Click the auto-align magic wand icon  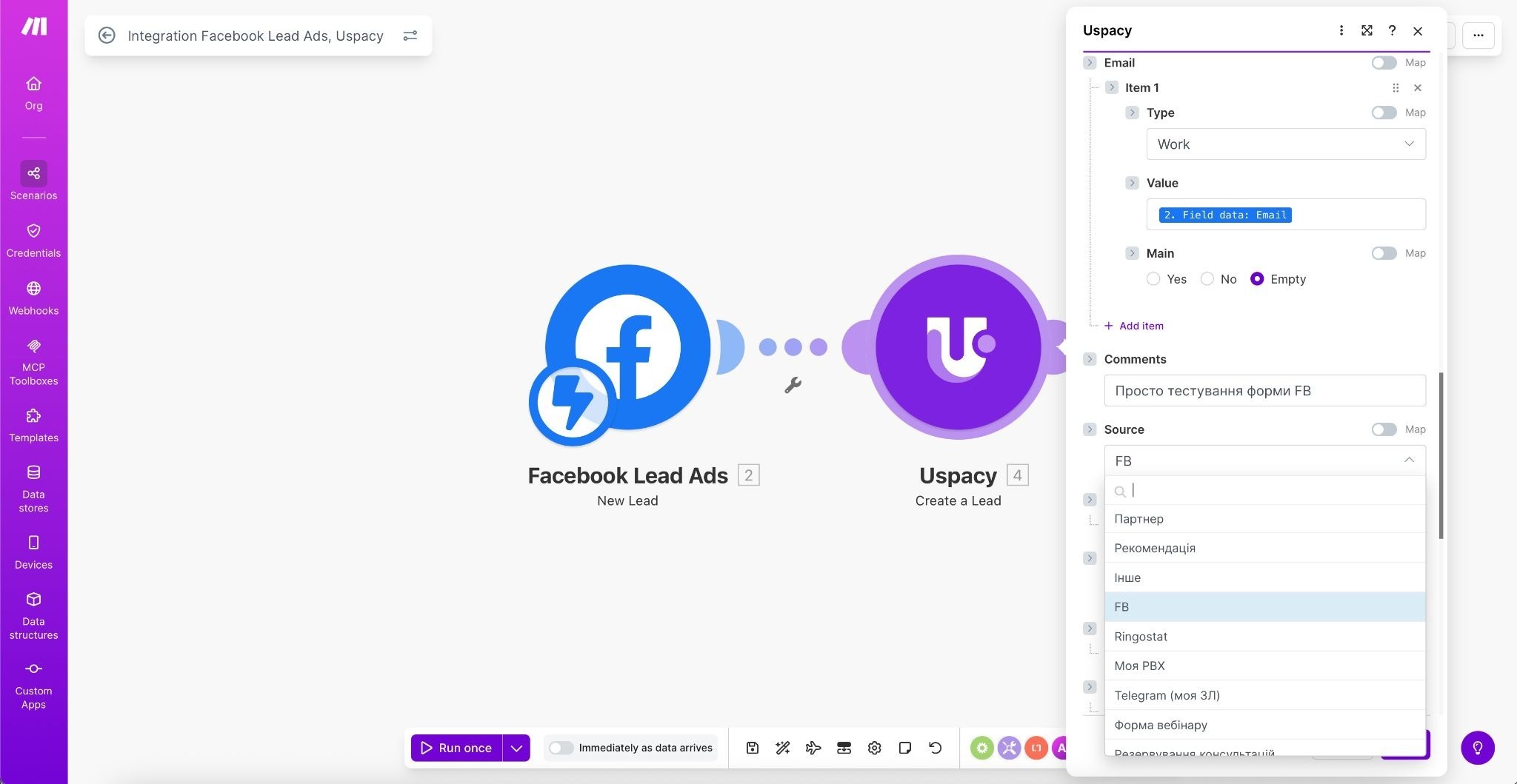coord(782,748)
